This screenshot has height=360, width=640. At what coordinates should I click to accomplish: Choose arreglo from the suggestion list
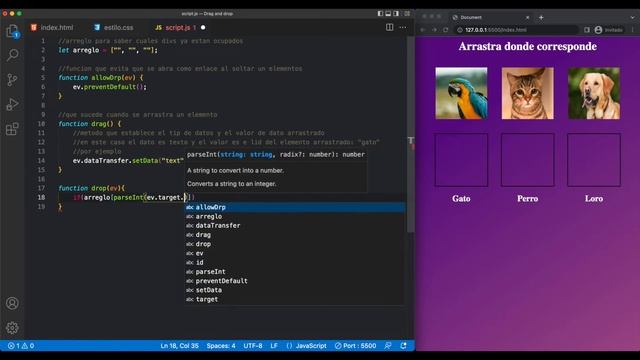pos(295,216)
